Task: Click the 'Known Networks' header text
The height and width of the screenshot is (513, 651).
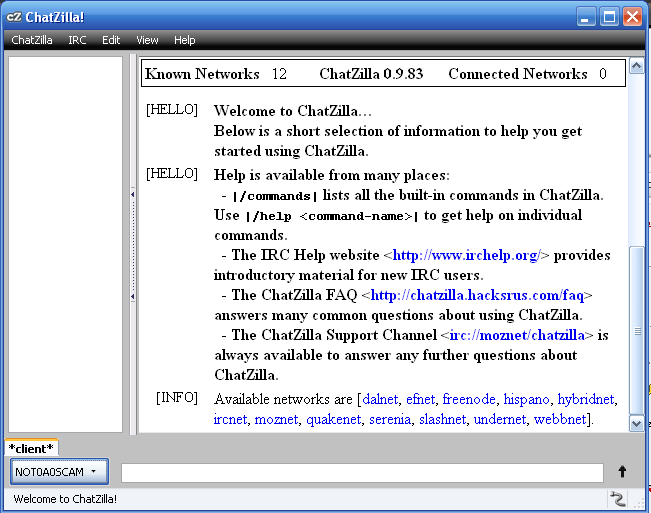Action: [x=202, y=74]
